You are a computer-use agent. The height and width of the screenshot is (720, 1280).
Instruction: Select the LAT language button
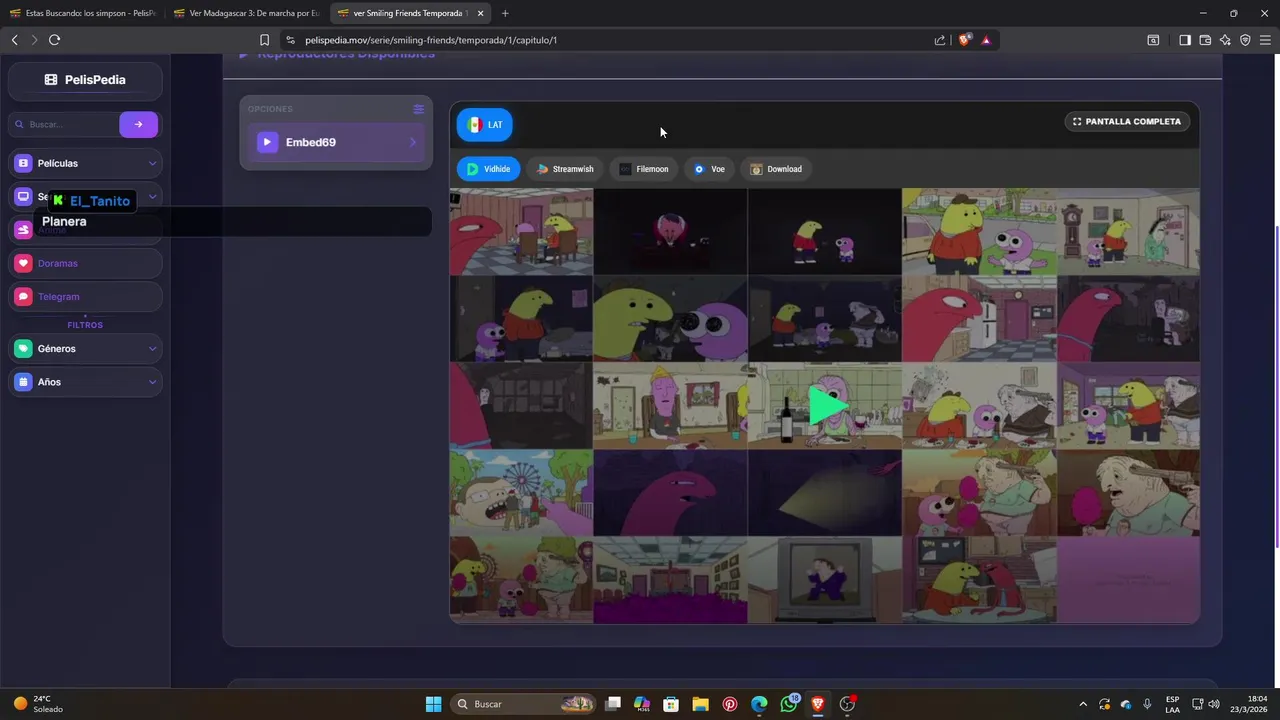pos(485,125)
